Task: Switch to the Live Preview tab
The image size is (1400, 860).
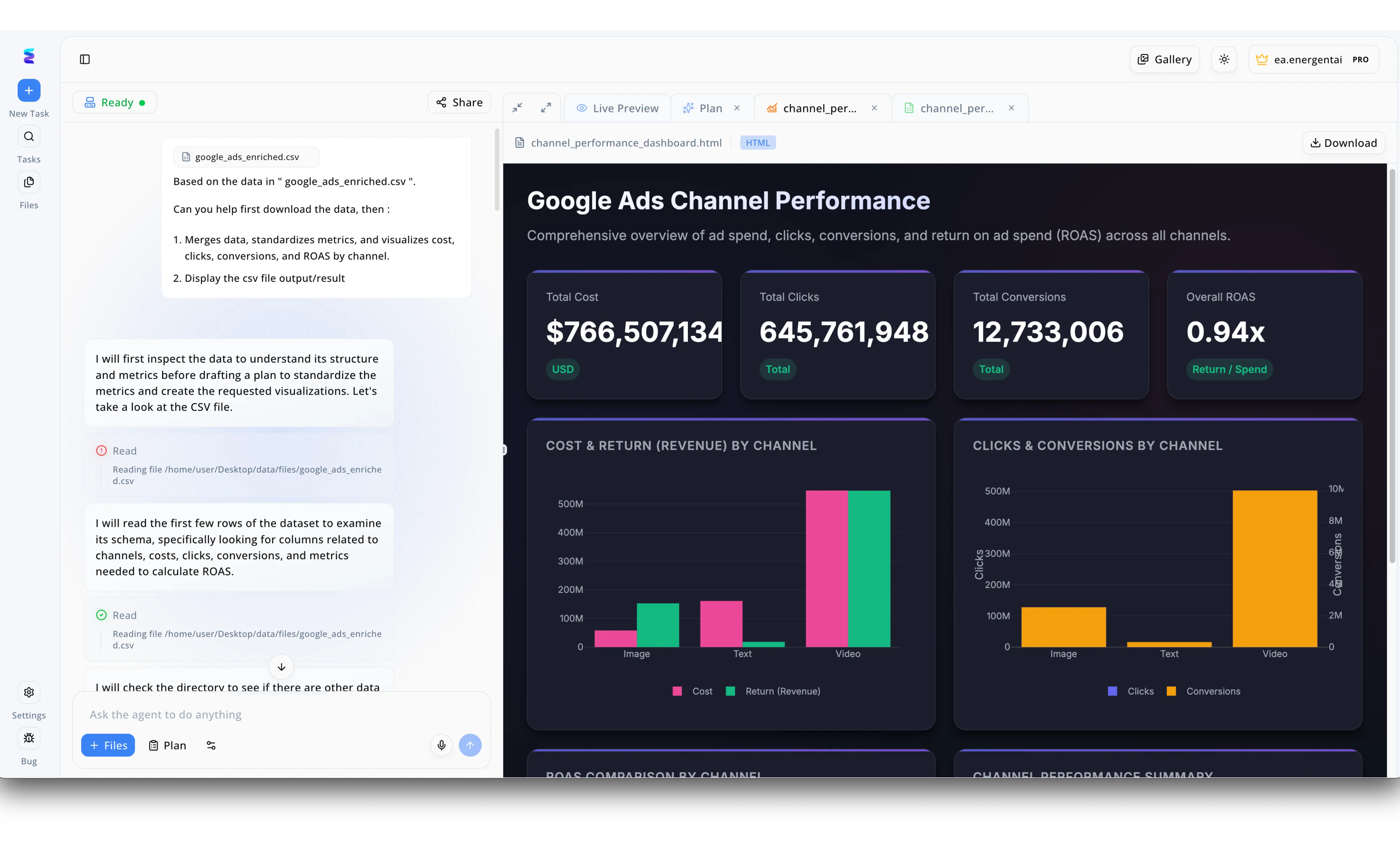Action: [x=617, y=107]
